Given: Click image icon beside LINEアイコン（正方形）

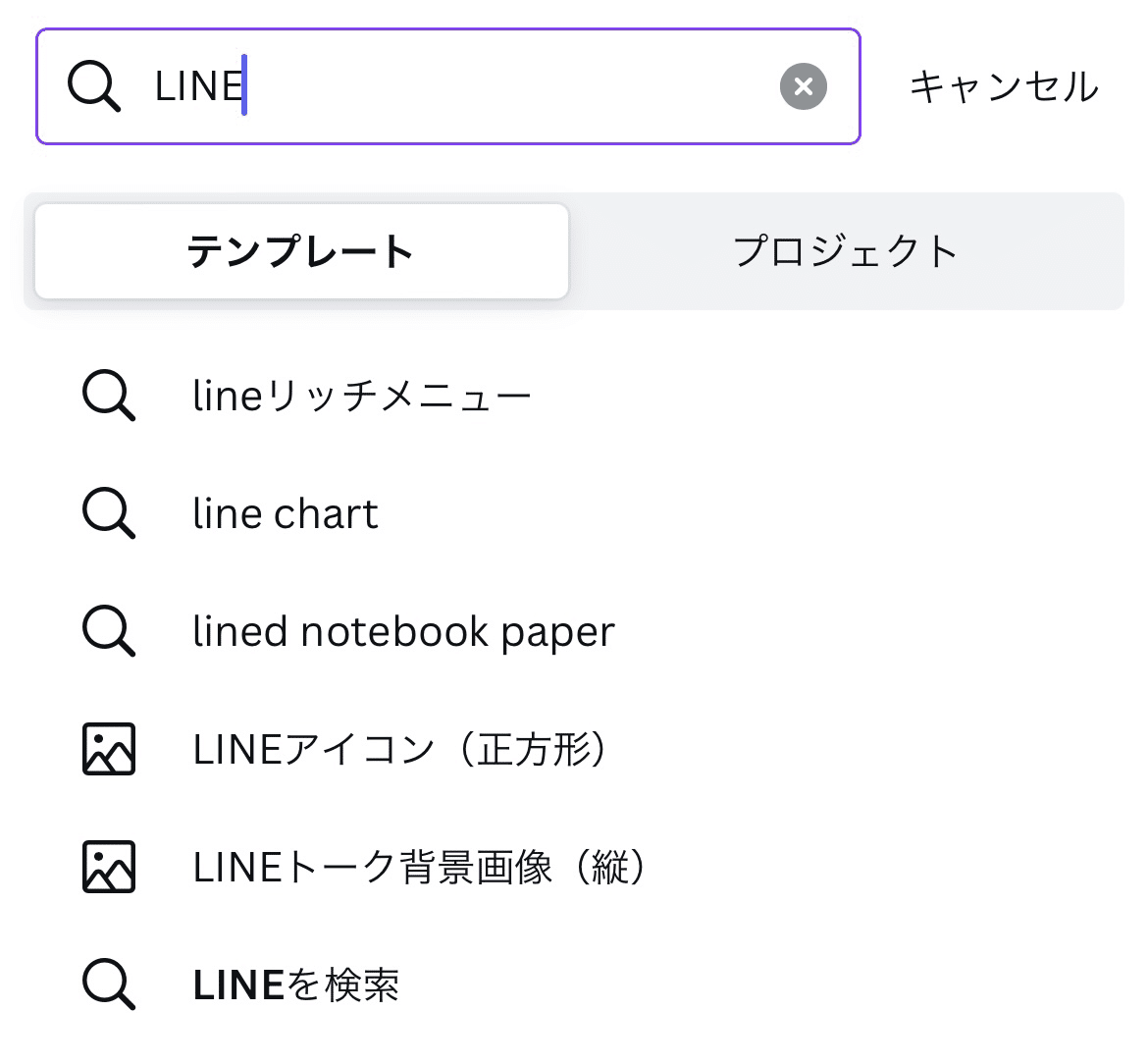Looking at the screenshot, I should tap(108, 749).
